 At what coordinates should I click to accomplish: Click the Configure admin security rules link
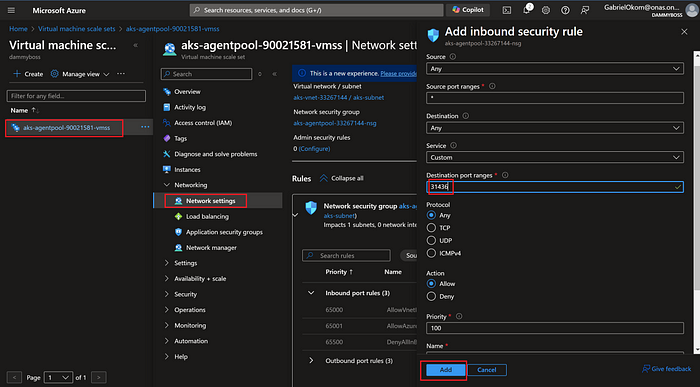pyautogui.click(x=314, y=149)
